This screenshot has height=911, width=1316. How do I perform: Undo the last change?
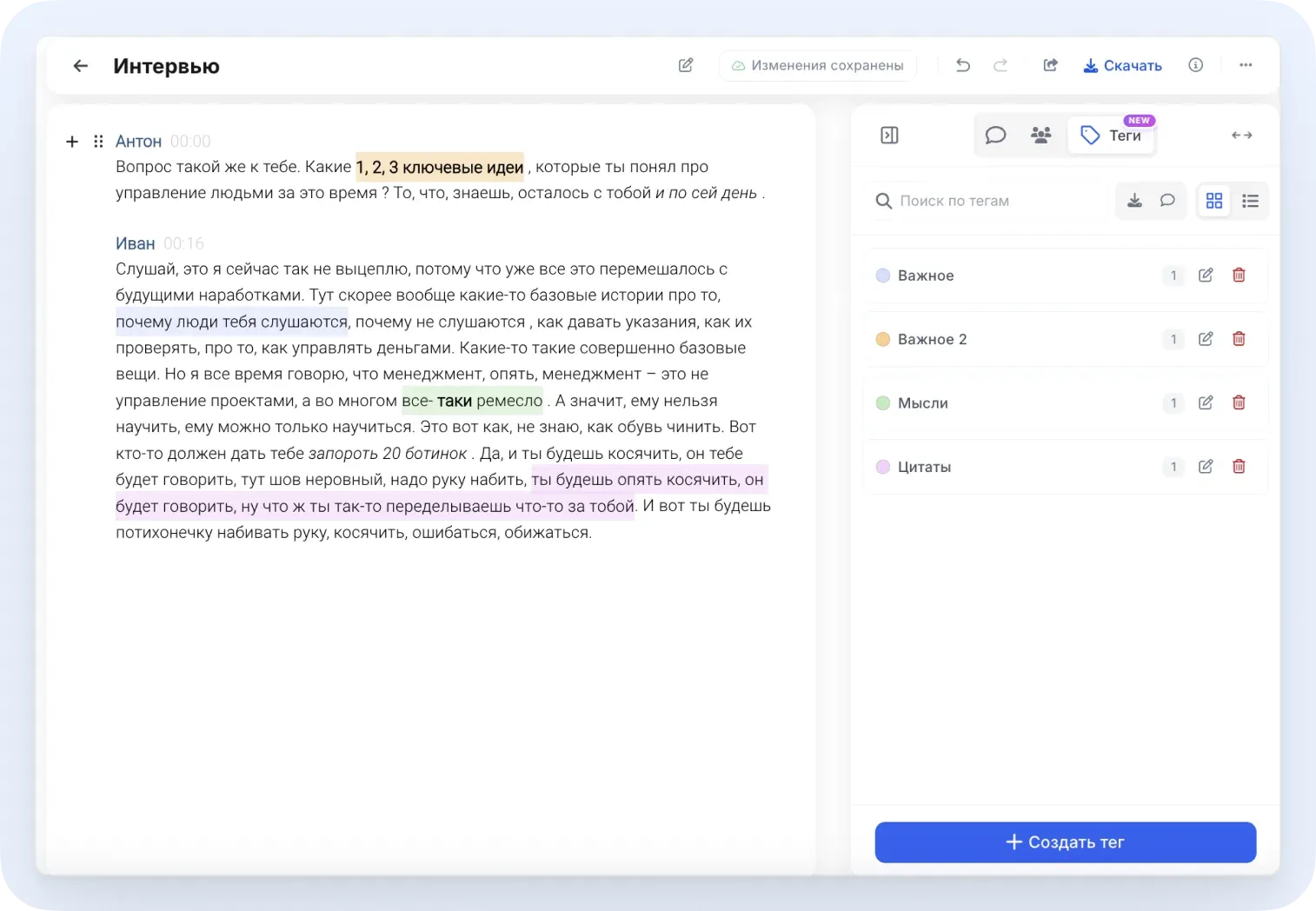[963, 65]
